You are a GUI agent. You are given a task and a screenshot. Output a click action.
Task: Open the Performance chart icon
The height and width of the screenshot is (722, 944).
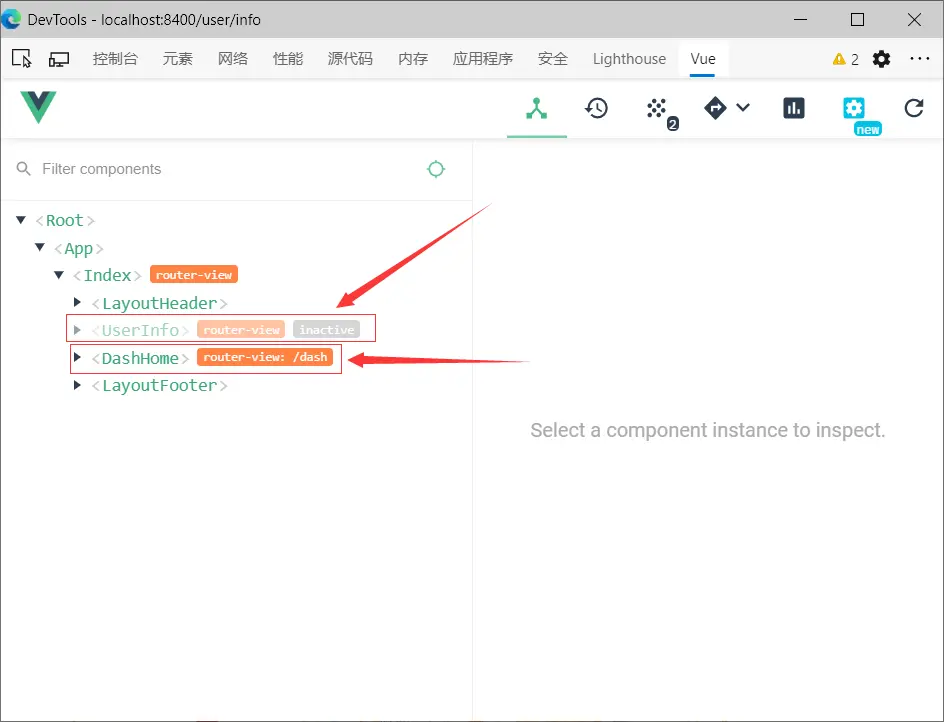pos(793,108)
